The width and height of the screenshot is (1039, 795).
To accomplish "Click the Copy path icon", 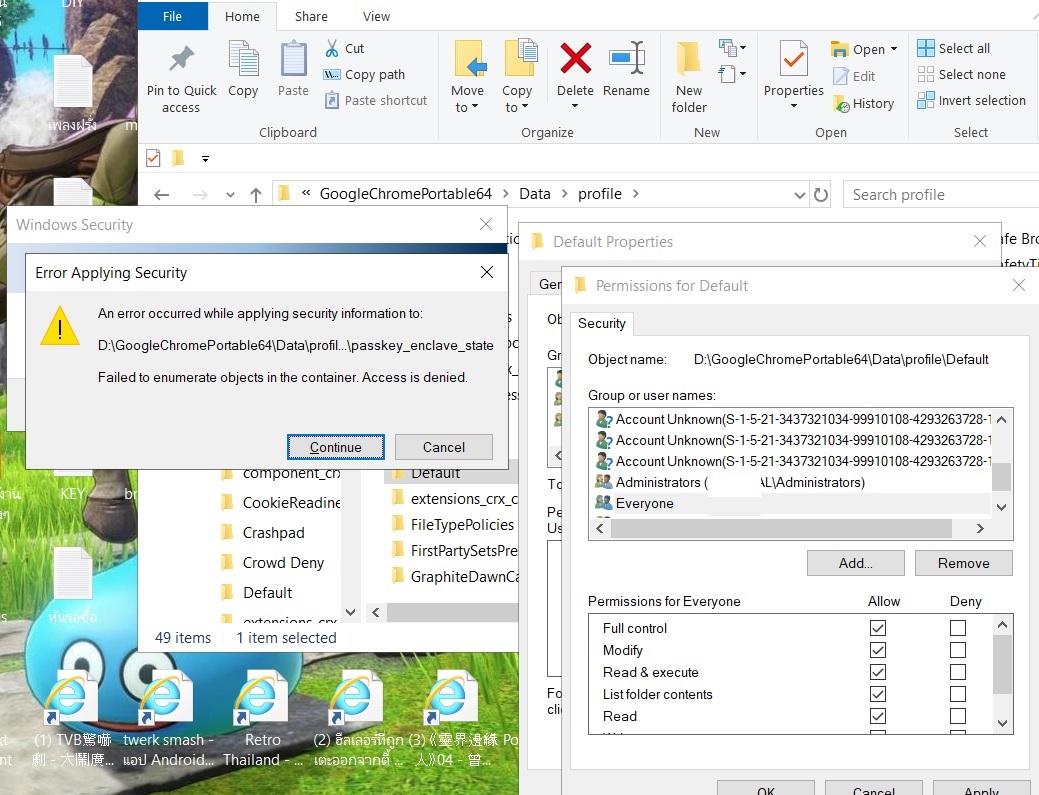I will click(x=332, y=75).
